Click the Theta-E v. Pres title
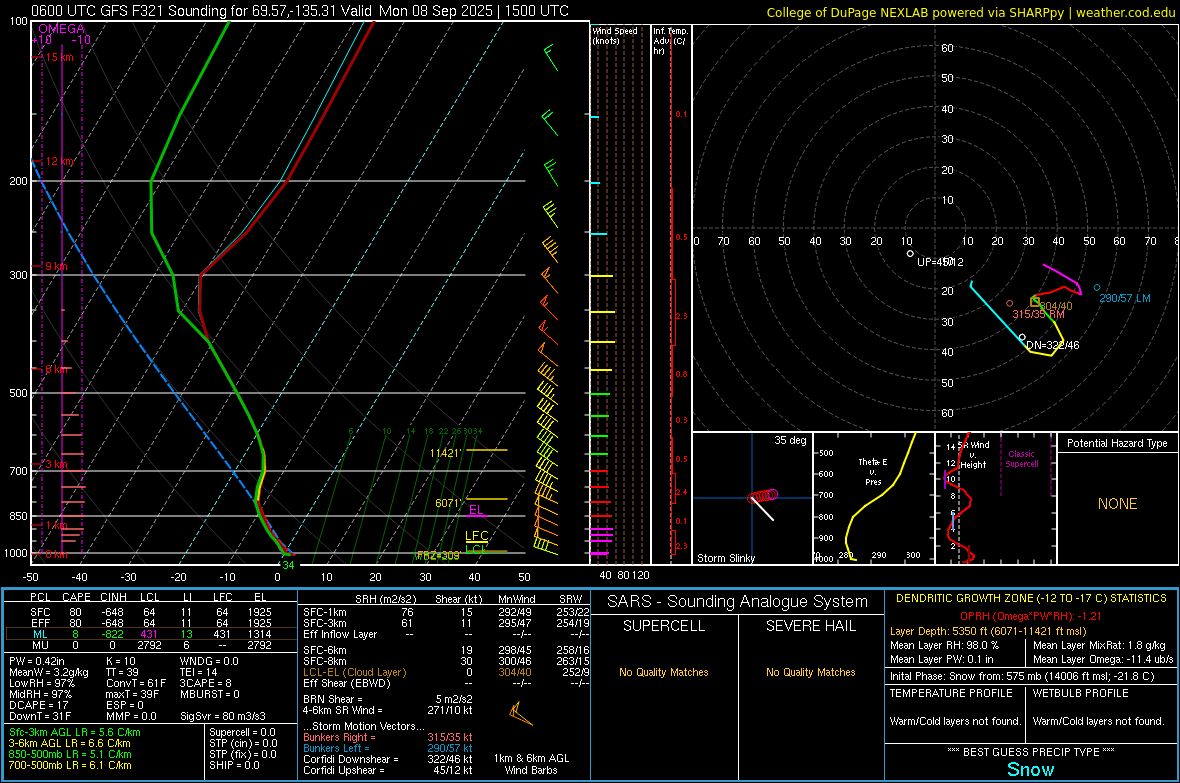 (x=873, y=471)
